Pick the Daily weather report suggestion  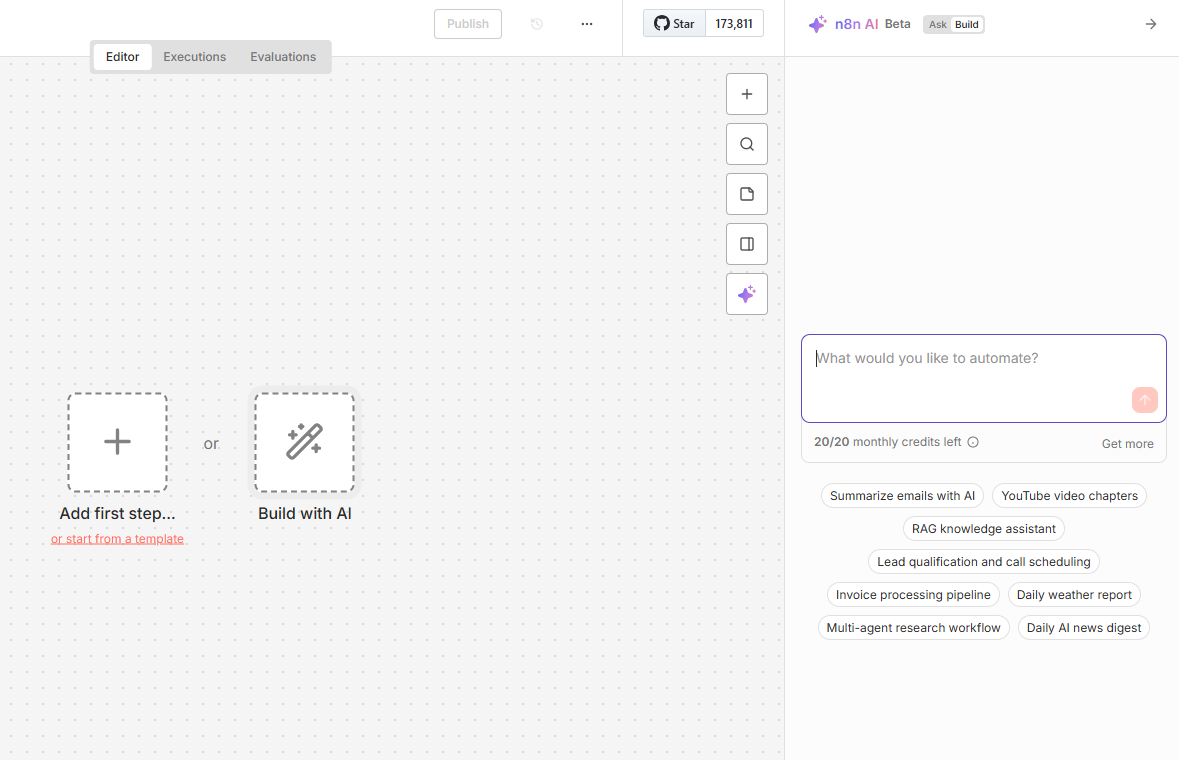pos(1074,595)
